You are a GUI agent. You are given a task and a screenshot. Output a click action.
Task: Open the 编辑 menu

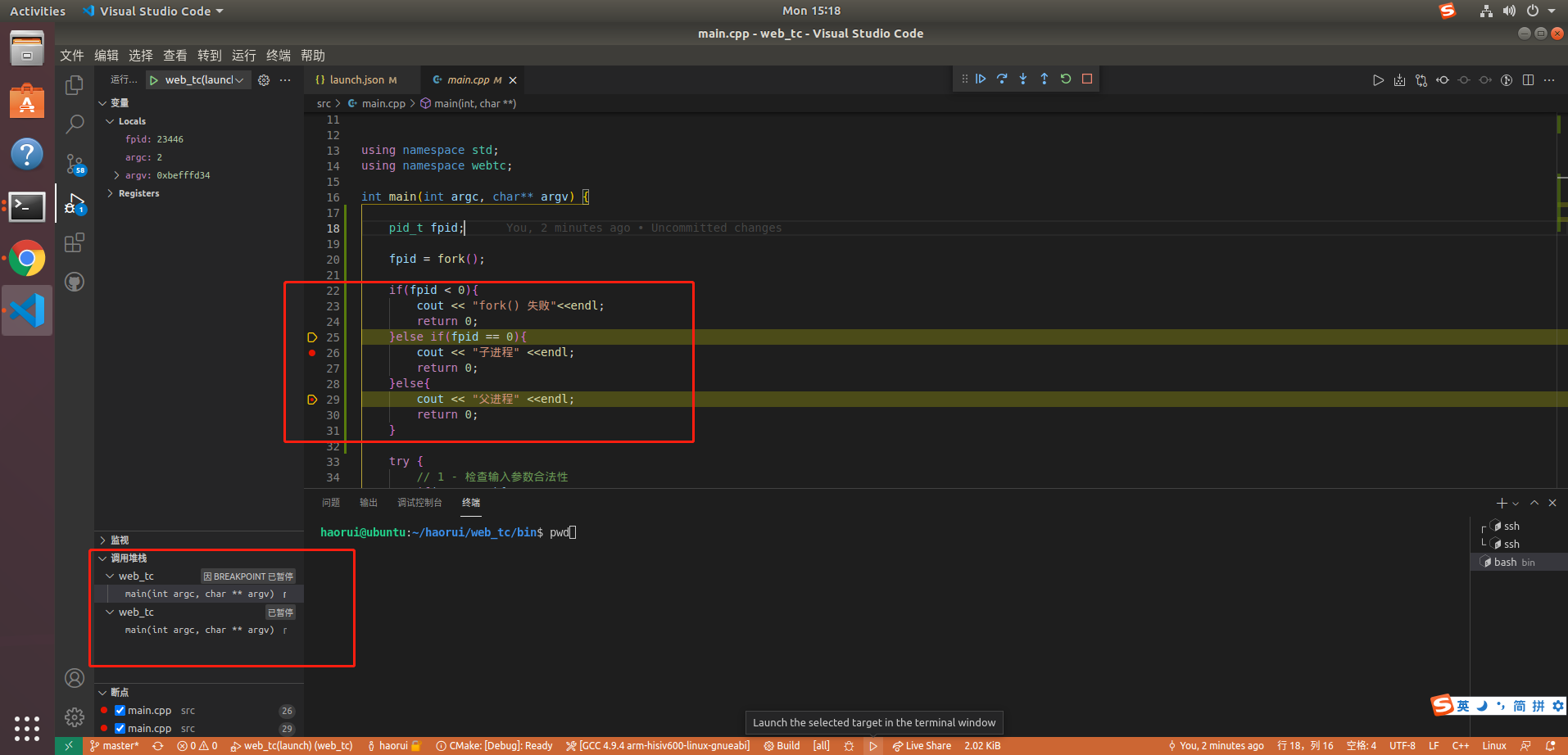pos(106,55)
